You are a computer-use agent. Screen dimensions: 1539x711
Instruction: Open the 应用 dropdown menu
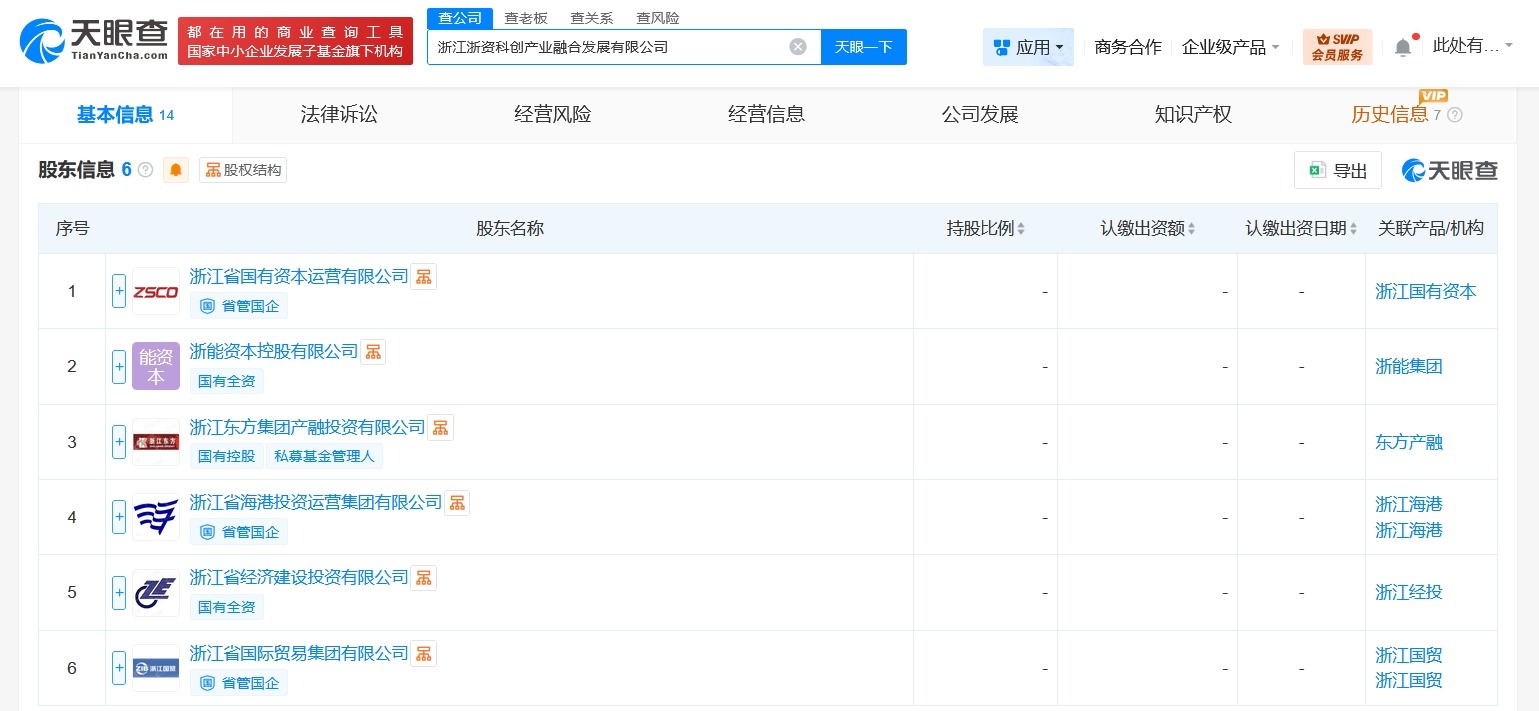click(x=1028, y=46)
